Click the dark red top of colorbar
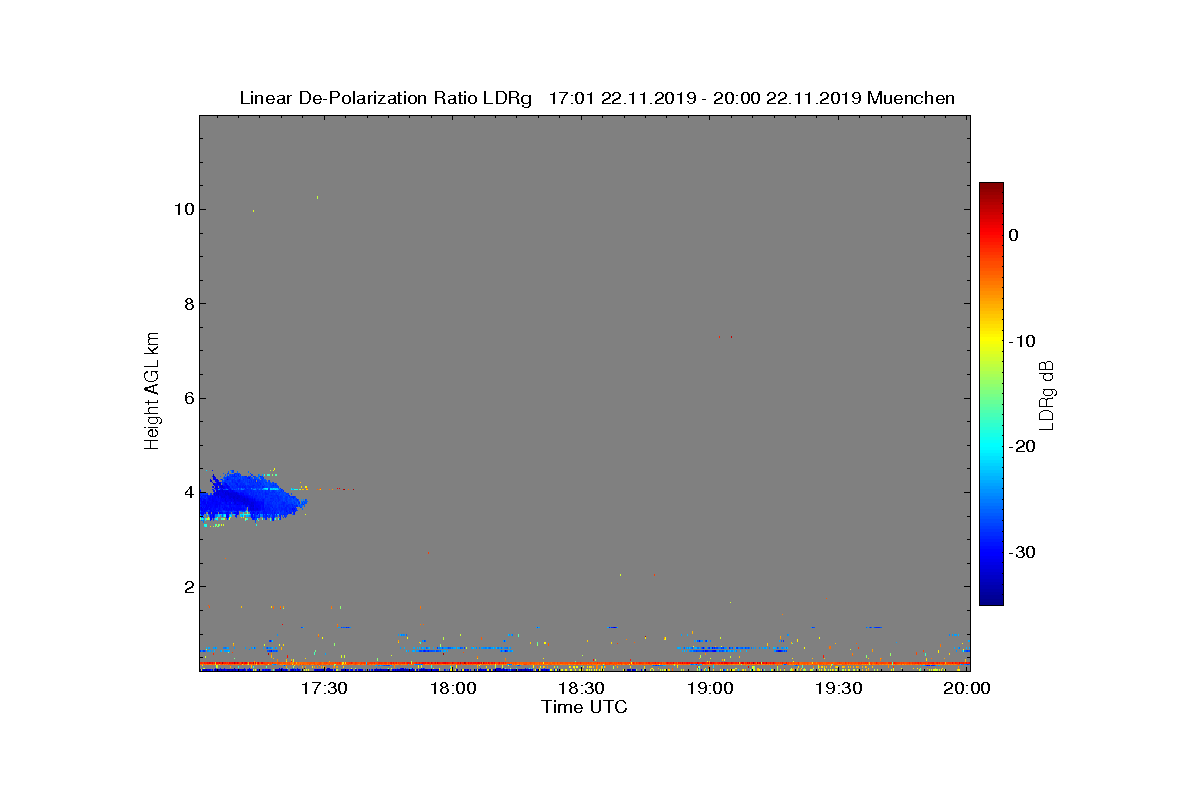Image resolution: width=1200 pixels, height=800 pixels. pos(991,190)
